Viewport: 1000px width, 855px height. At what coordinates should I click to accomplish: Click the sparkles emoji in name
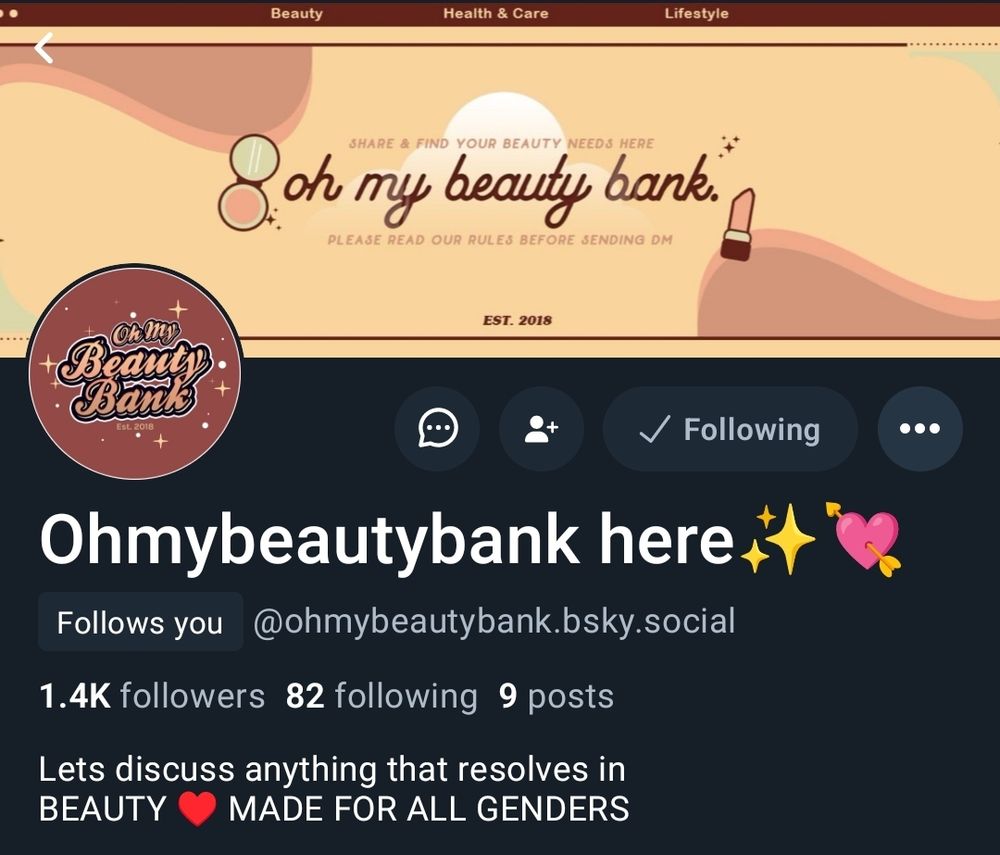click(x=777, y=539)
